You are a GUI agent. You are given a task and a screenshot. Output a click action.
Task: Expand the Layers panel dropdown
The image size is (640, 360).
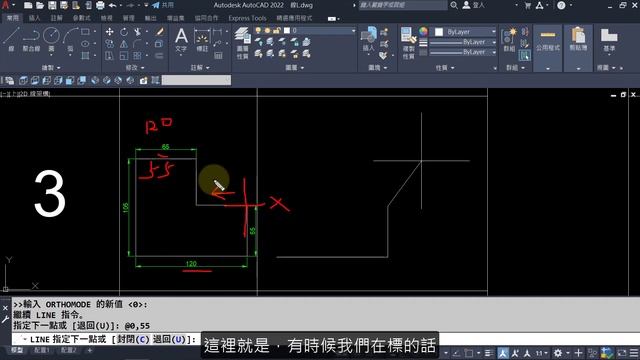click(295, 68)
